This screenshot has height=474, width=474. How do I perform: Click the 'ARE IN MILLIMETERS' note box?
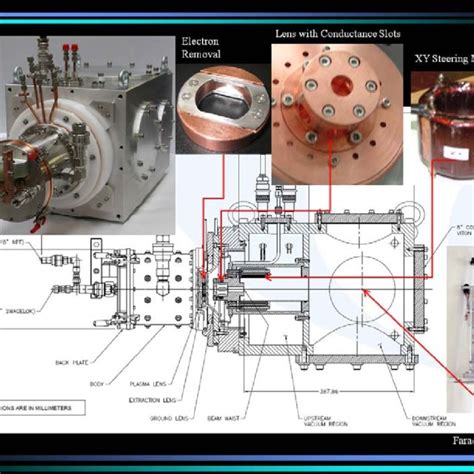43,408
